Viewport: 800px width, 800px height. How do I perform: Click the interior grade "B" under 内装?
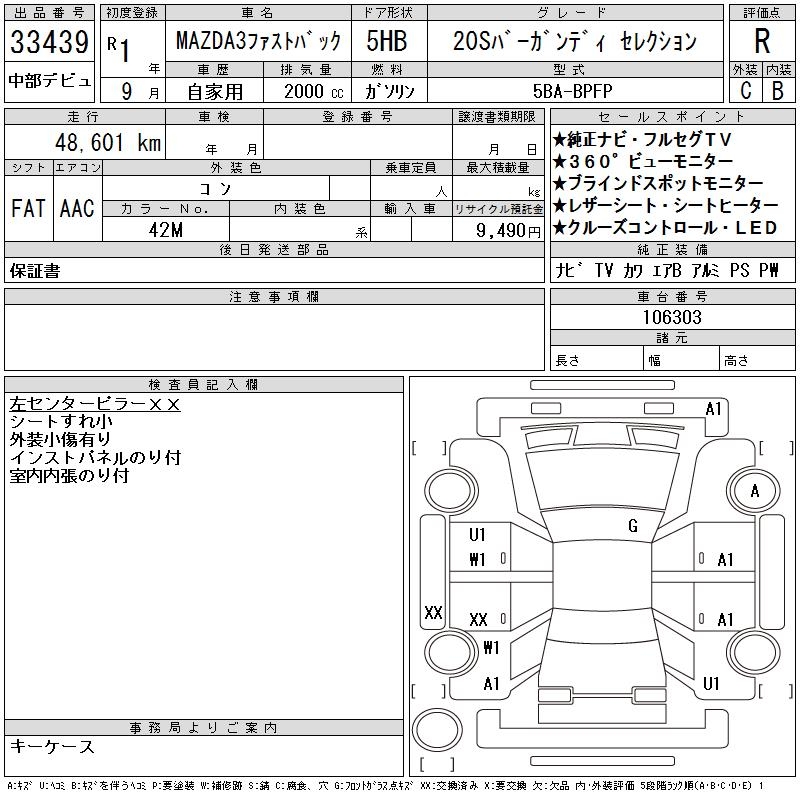click(778, 90)
